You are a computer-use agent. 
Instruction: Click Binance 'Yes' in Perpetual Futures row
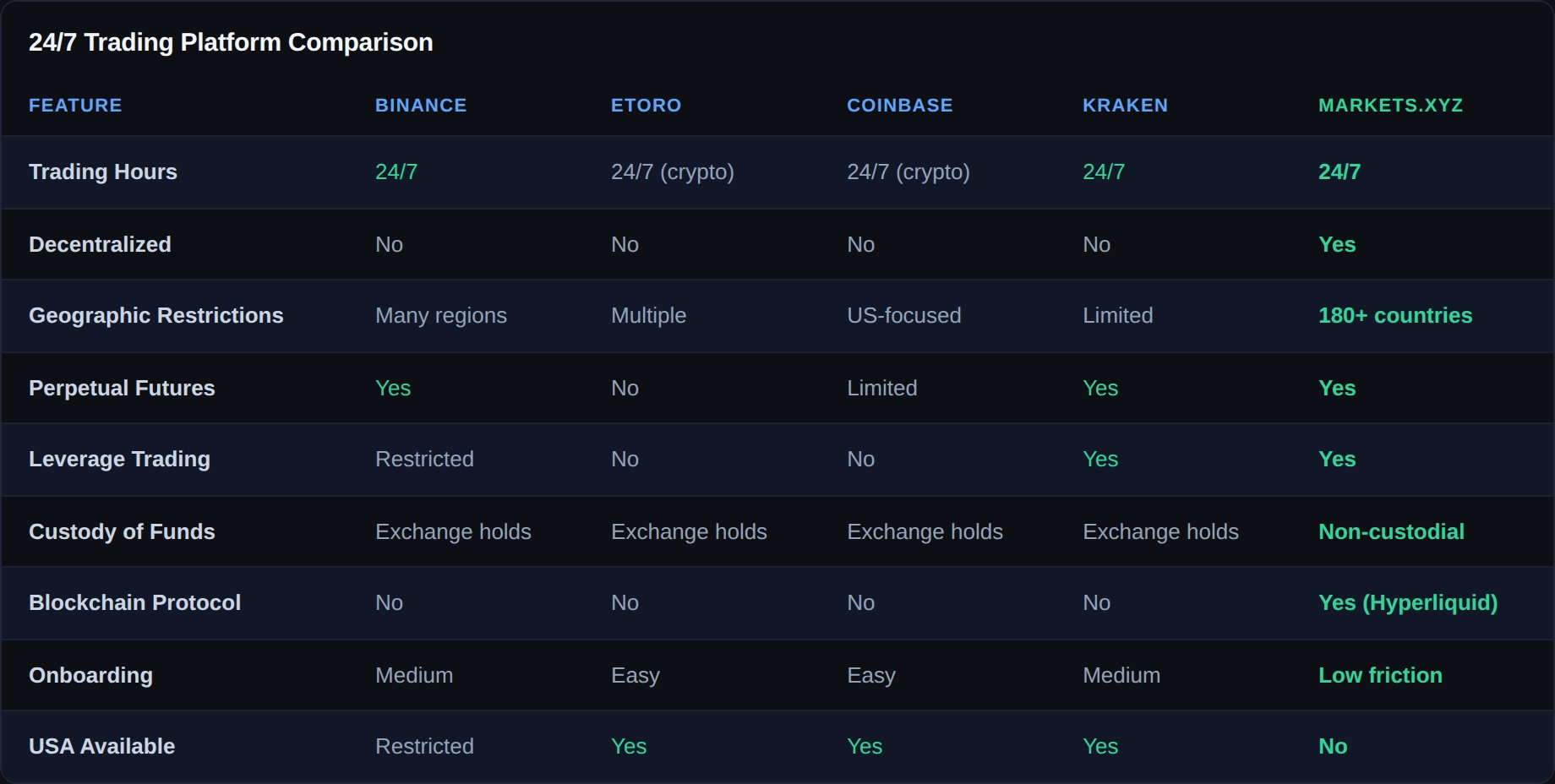(x=393, y=388)
